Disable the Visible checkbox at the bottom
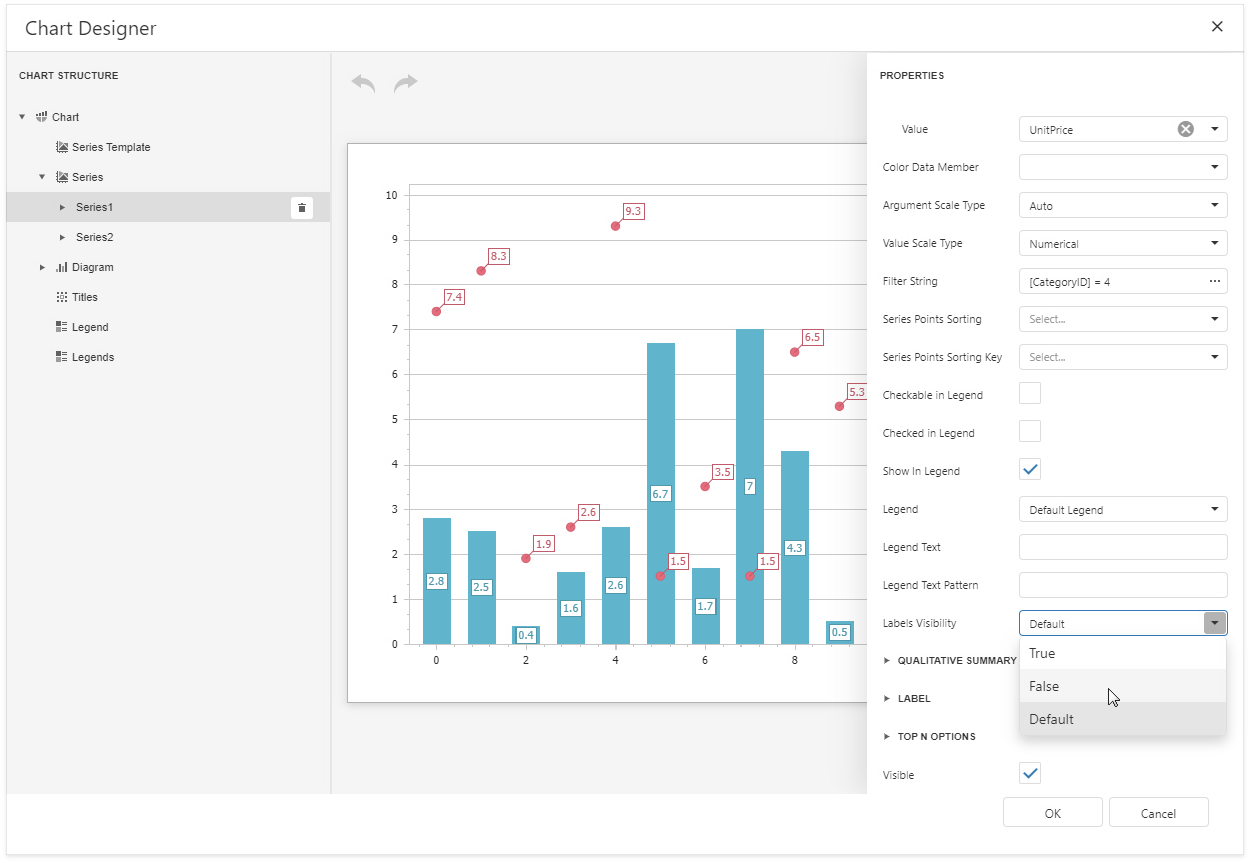 point(1029,772)
